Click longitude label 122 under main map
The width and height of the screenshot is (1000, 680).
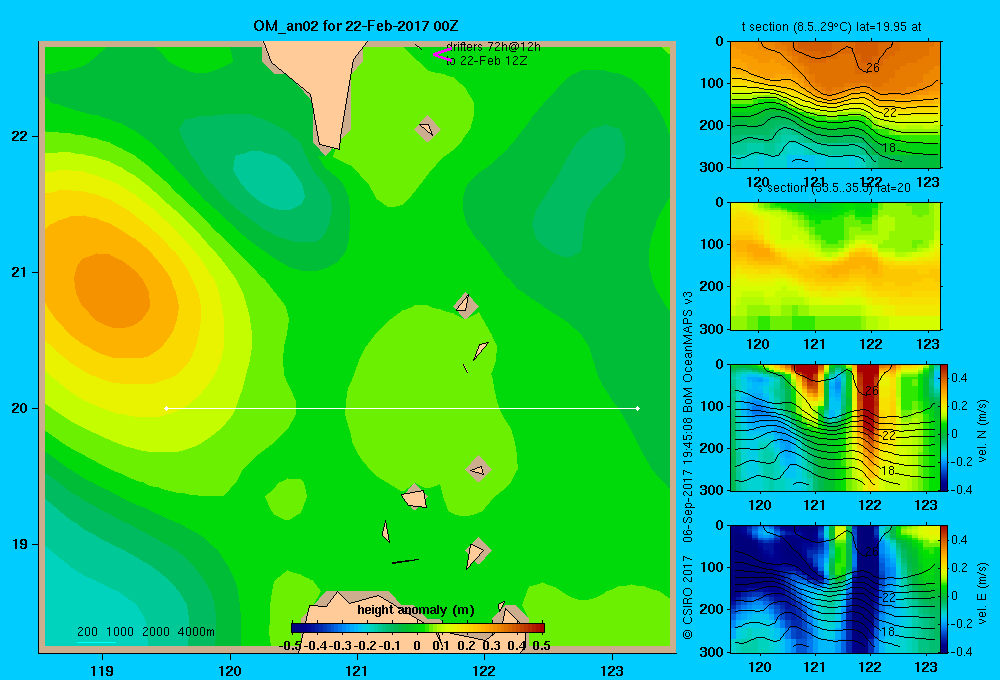(x=484, y=670)
